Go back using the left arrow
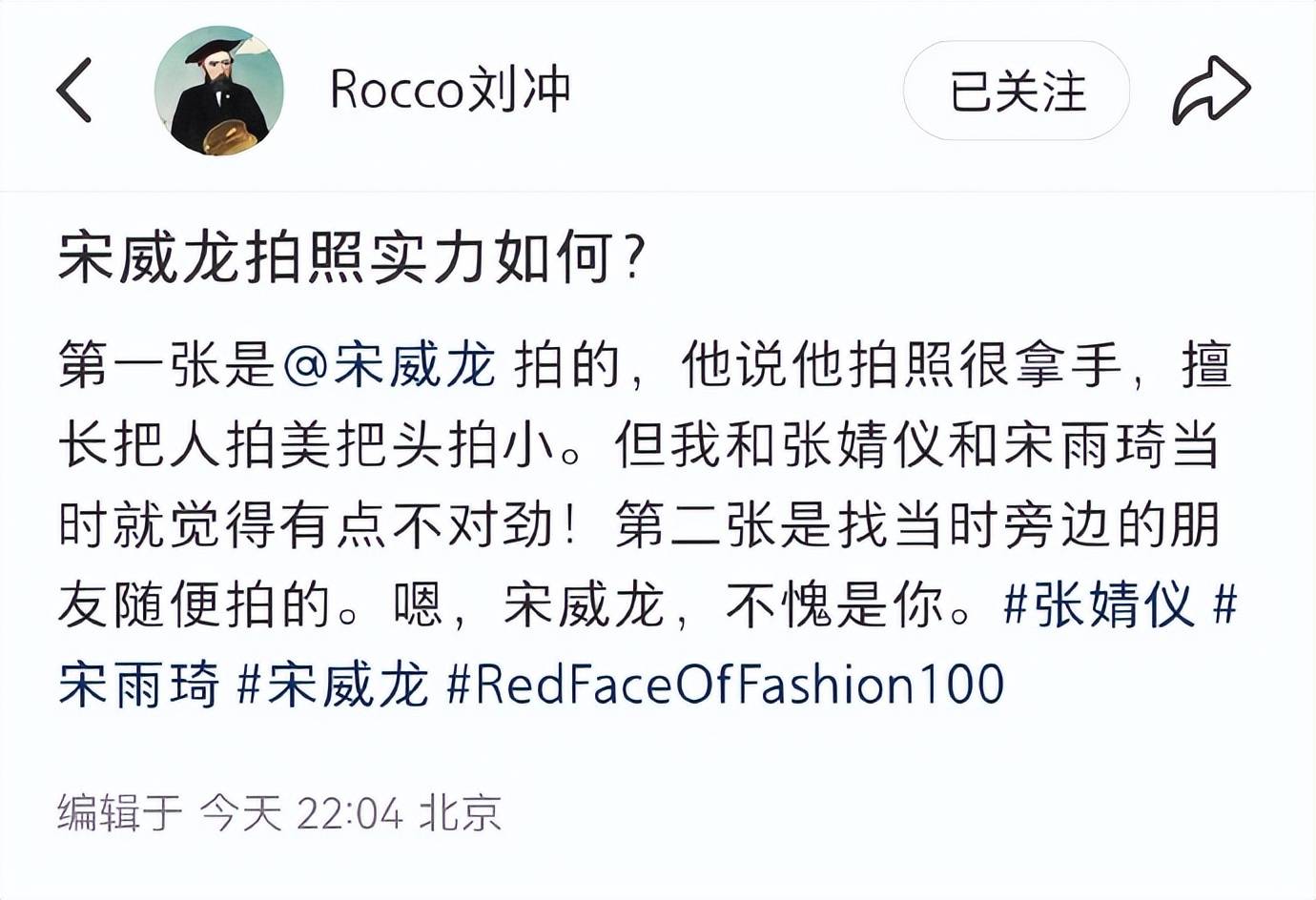 (74, 91)
